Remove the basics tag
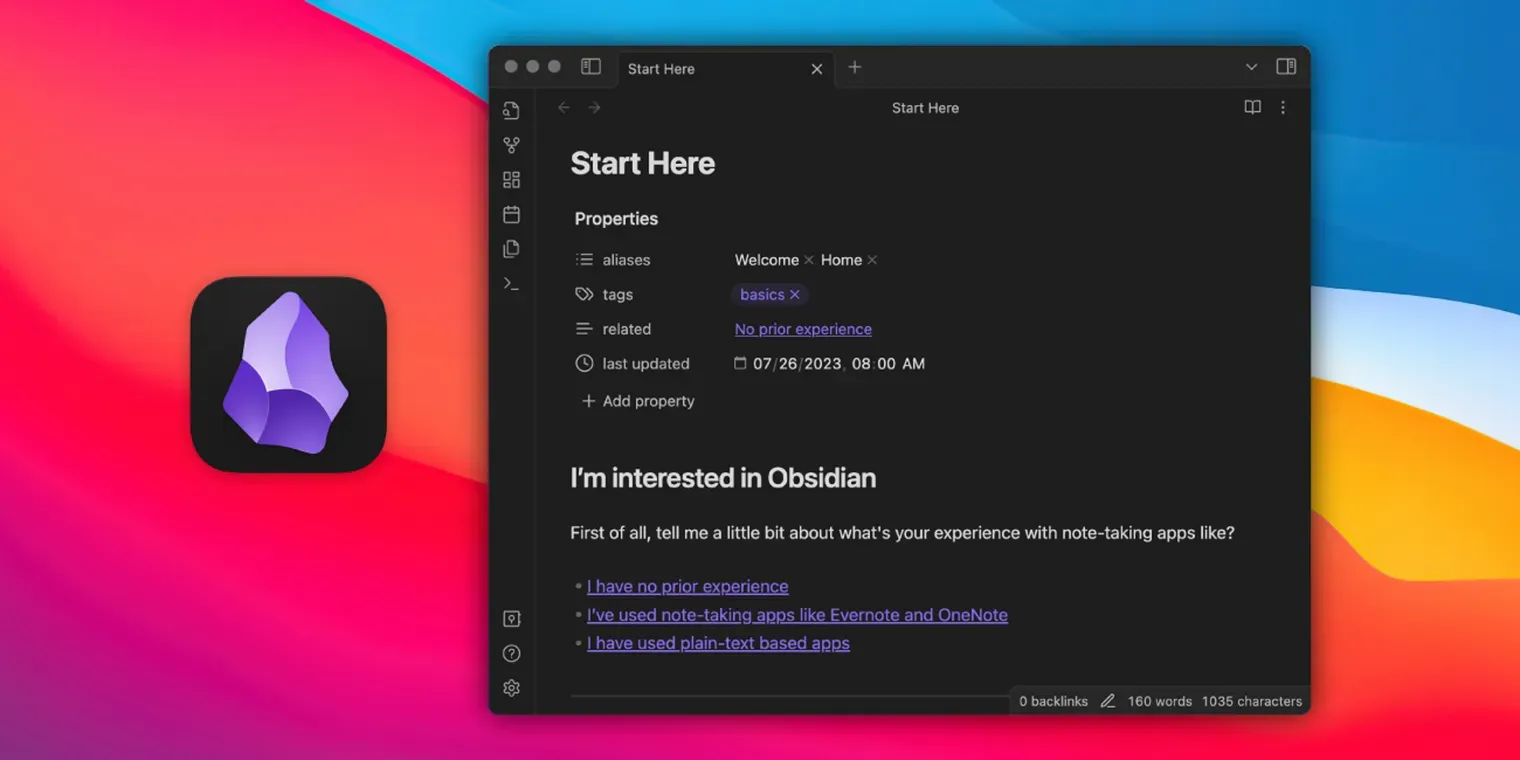Image resolution: width=1520 pixels, height=760 pixels. pos(795,294)
